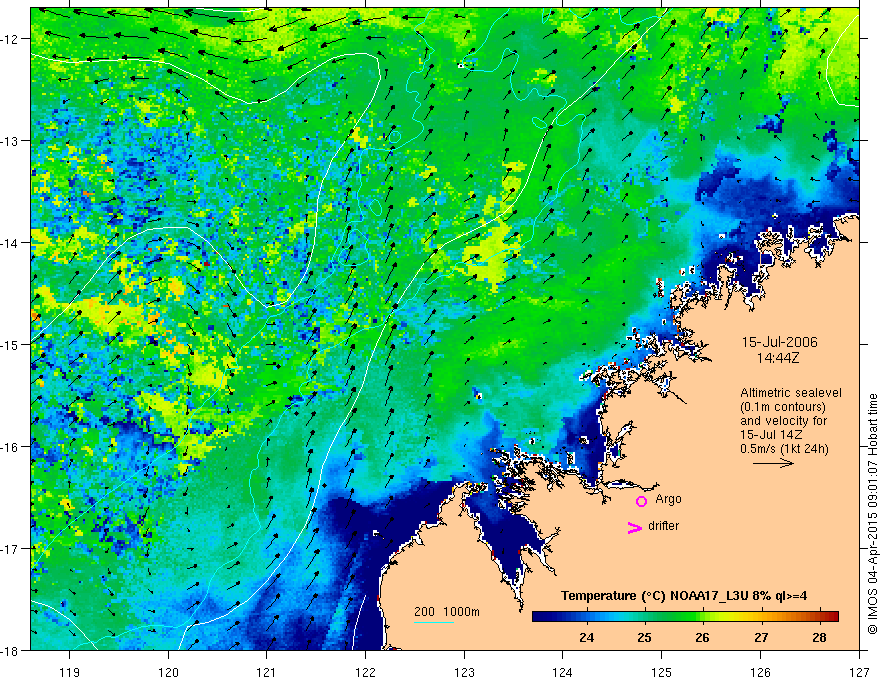
Task: Click latitude axis label -17
Action: point(10,549)
